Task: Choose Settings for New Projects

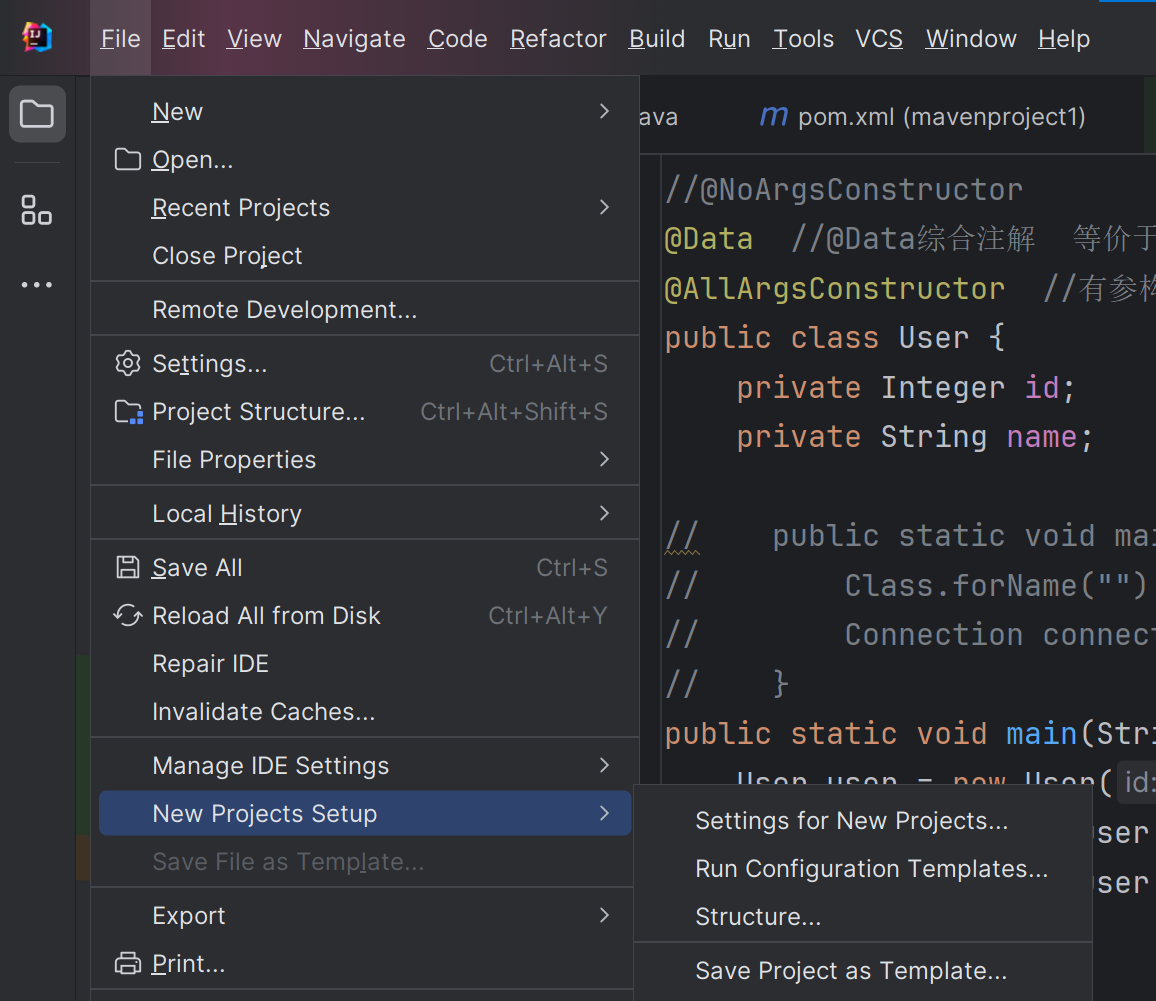Action: click(x=851, y=821)
